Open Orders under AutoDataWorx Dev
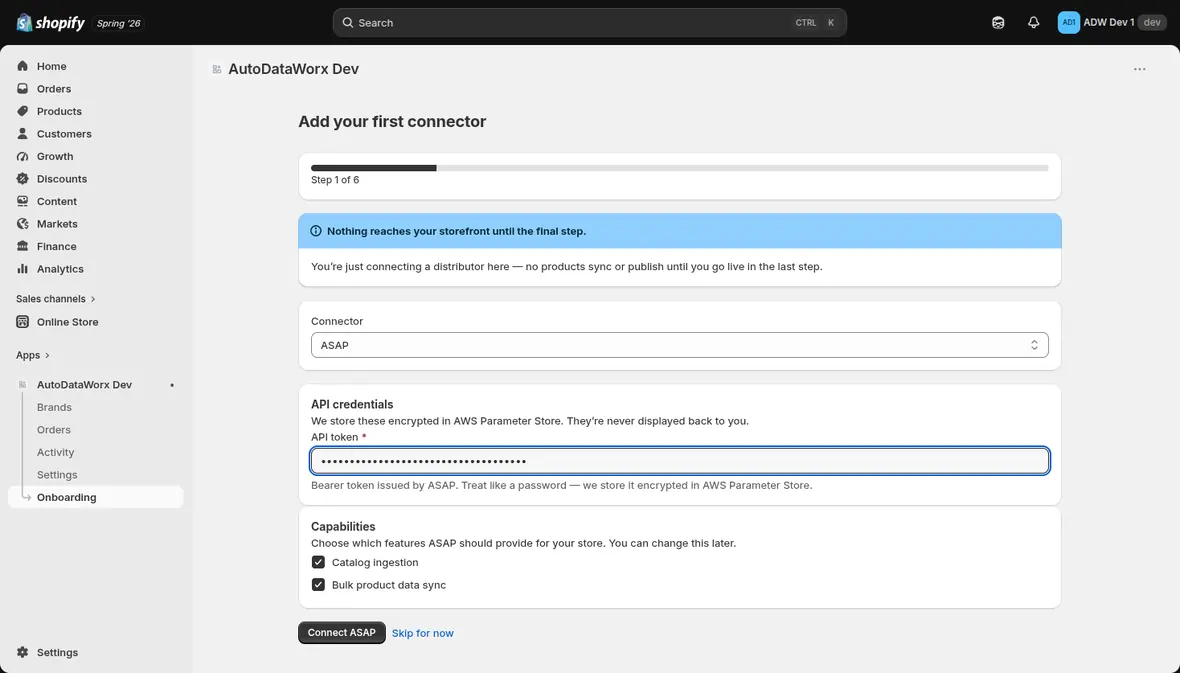Image resolution: width=1180 pixels, height=673 pixels. click(53, 430)
